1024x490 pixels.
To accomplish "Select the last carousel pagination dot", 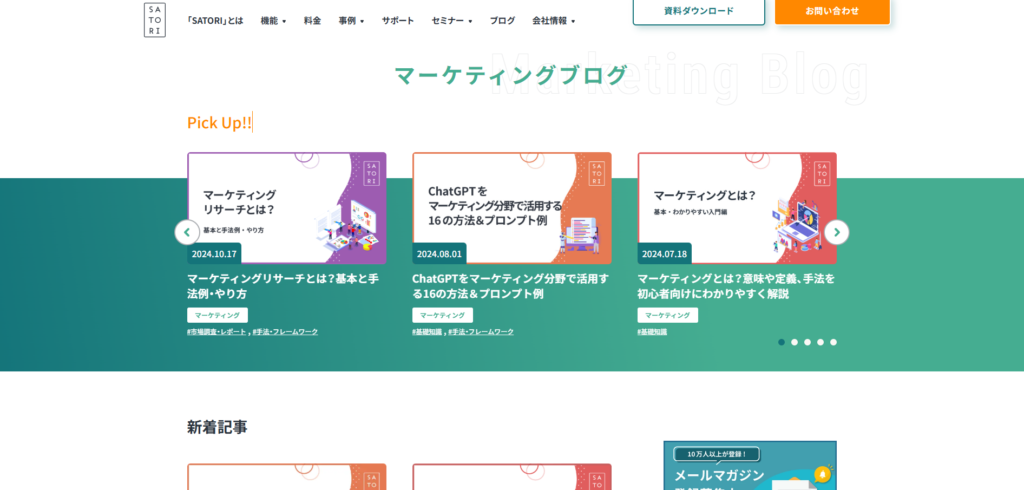I will pos(833,342).
